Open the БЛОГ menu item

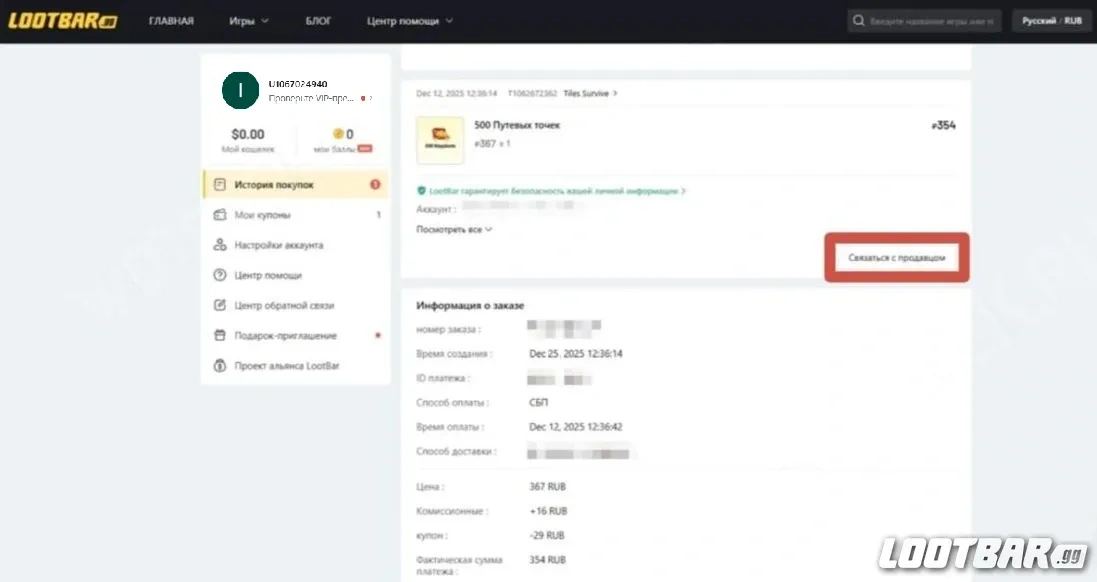pos(318,19)
